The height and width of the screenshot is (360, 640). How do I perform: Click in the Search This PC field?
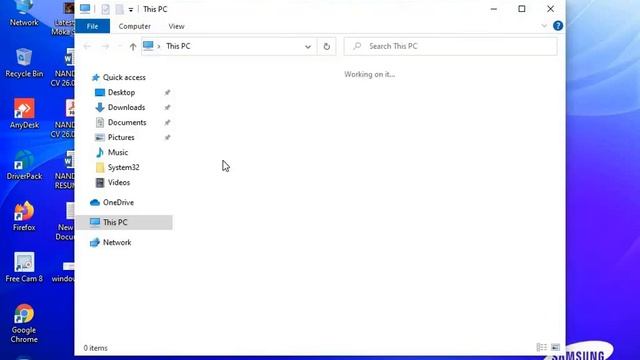451,46
